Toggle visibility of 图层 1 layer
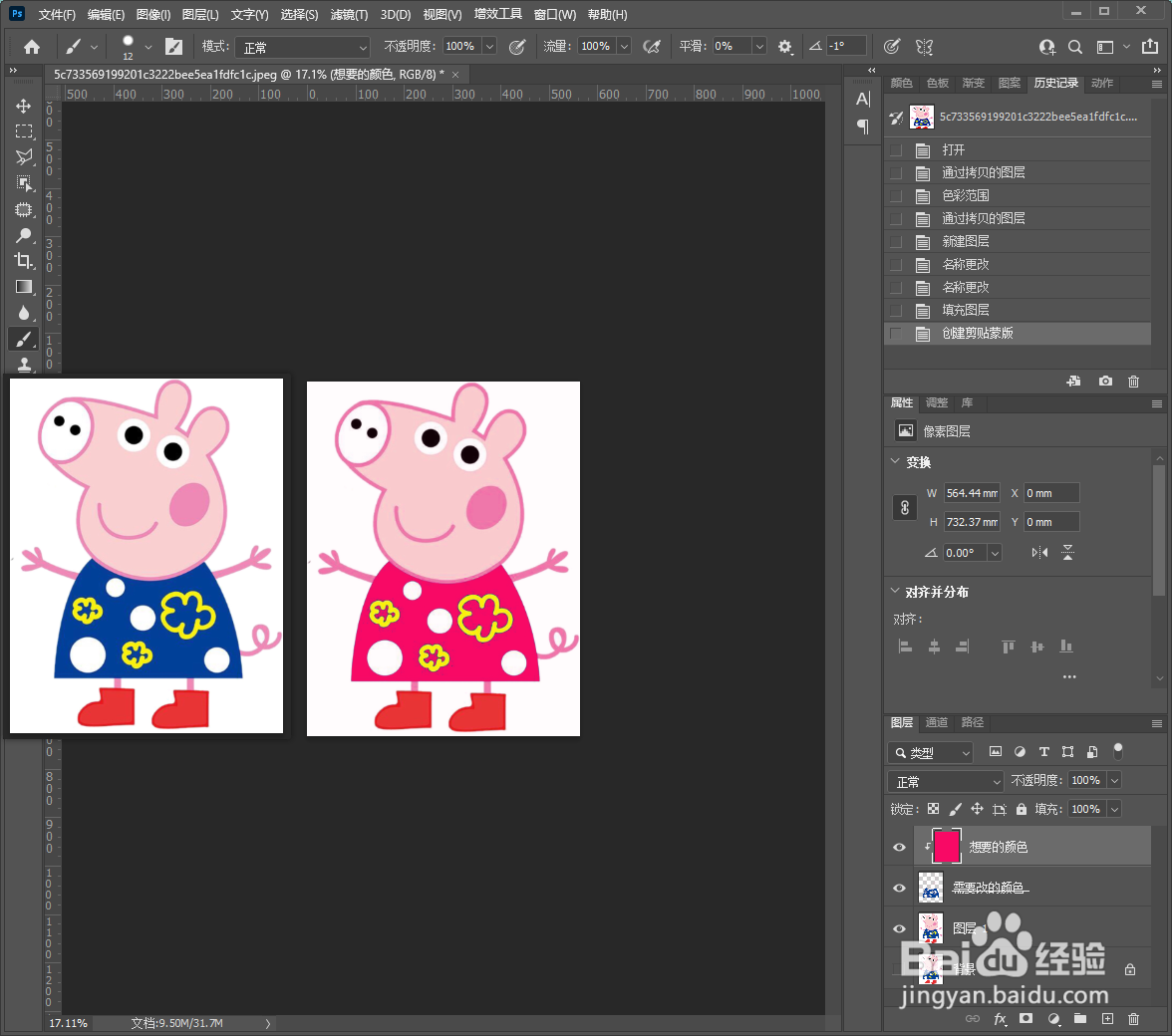This screenshot has width=1172, height=1036. 899,928
